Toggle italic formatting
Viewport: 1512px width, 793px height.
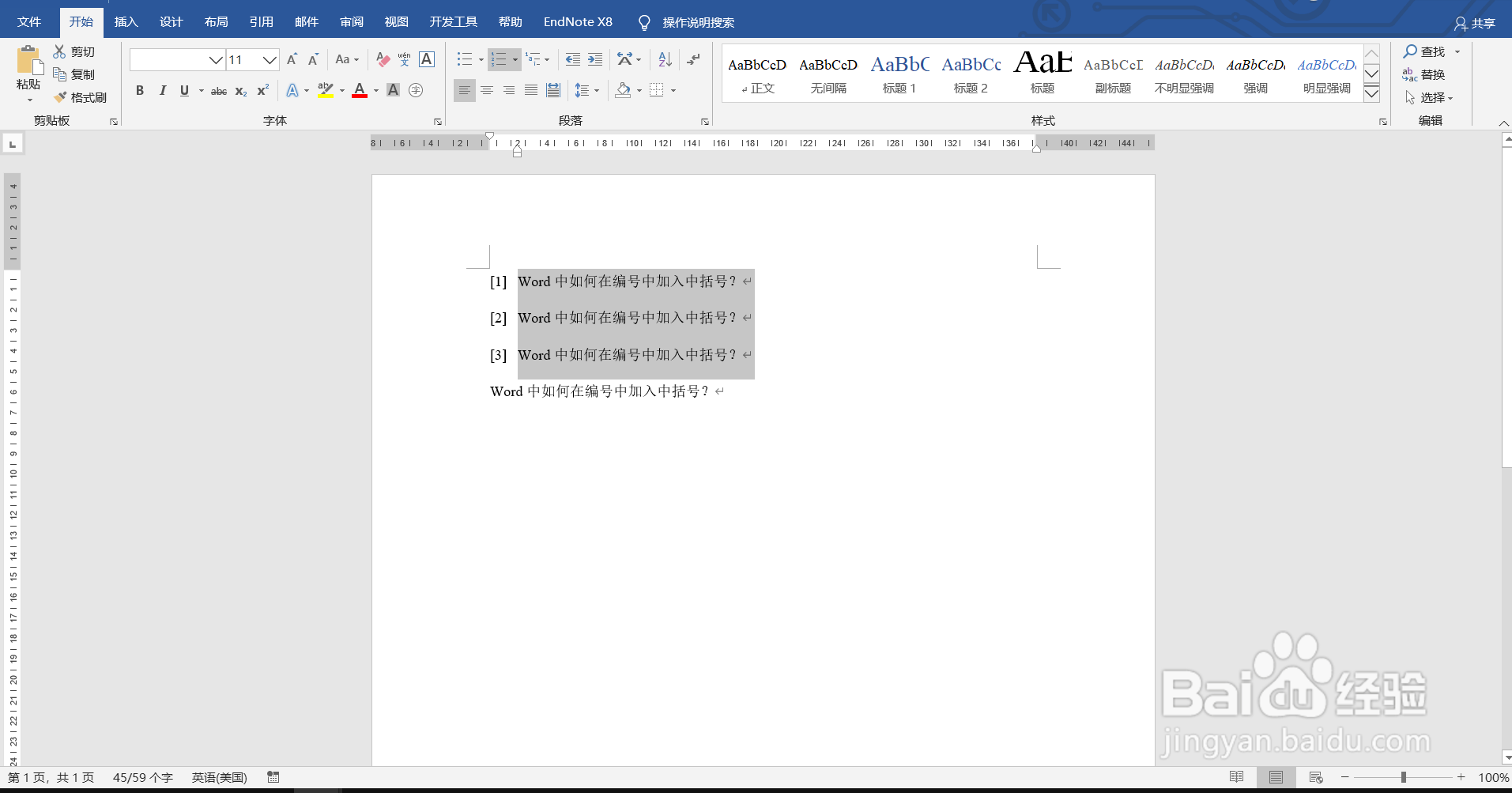(x=162, y=90)
